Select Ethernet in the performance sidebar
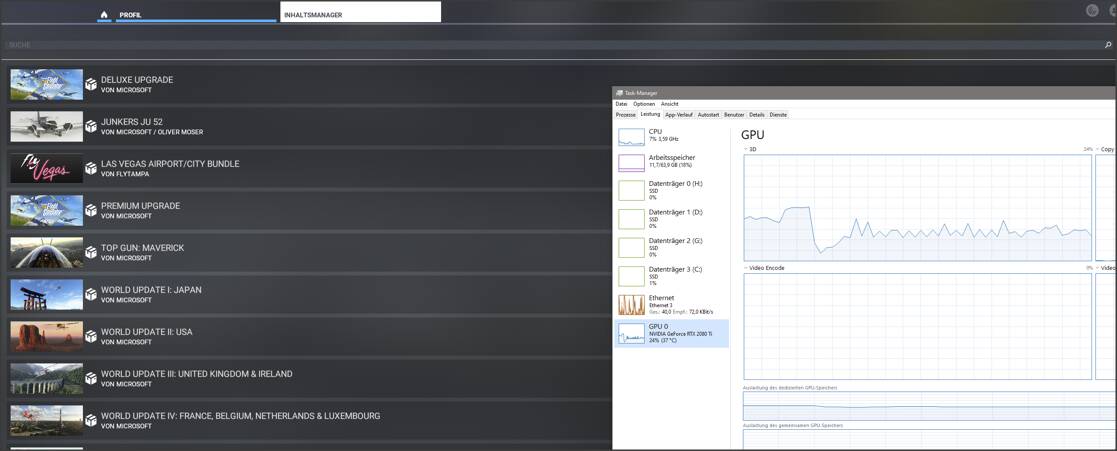The width and height of the screenshot is (1117, 451). (x=672, y=304)
